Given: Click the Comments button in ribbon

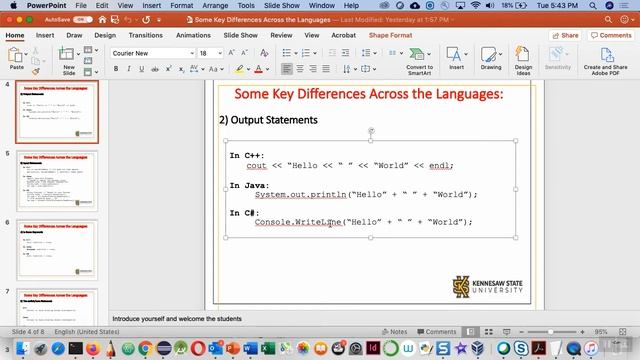Looking at the screenshot, I should tap(611, 36).
